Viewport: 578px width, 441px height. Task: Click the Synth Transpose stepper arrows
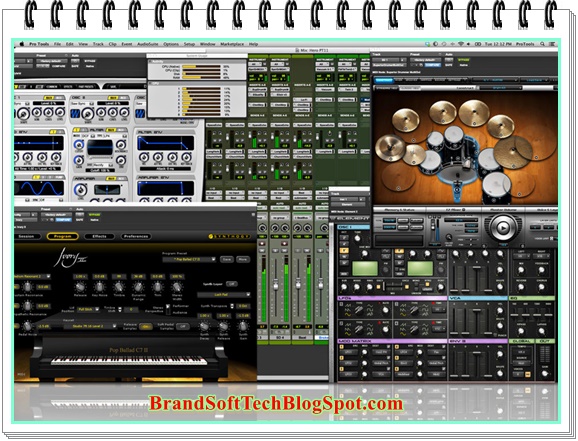click(232, 306)
